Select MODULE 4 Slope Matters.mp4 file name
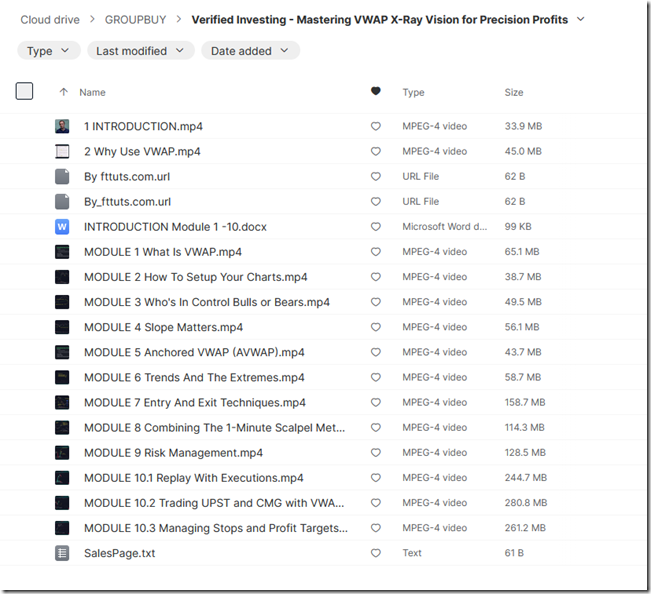651x594 pixels. [x=163, y=327]
